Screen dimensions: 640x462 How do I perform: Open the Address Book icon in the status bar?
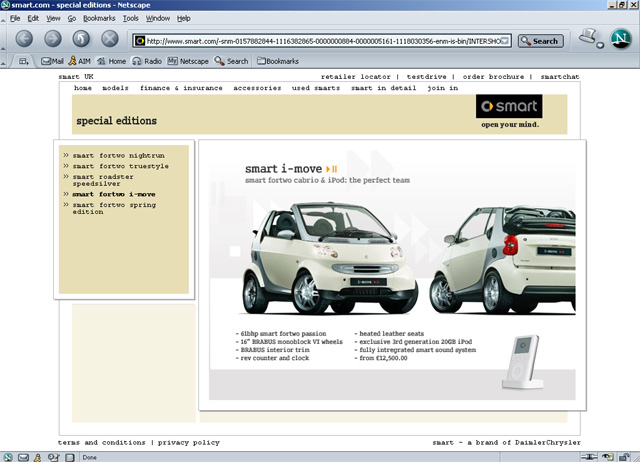tap(70, 458)
